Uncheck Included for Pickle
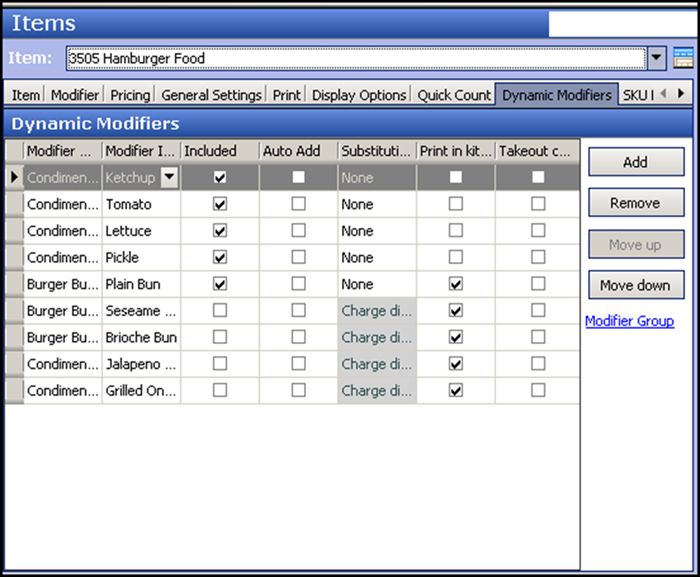Image resolution: width=700 pixels, height=577 pixels. click(x=220, y=257)
